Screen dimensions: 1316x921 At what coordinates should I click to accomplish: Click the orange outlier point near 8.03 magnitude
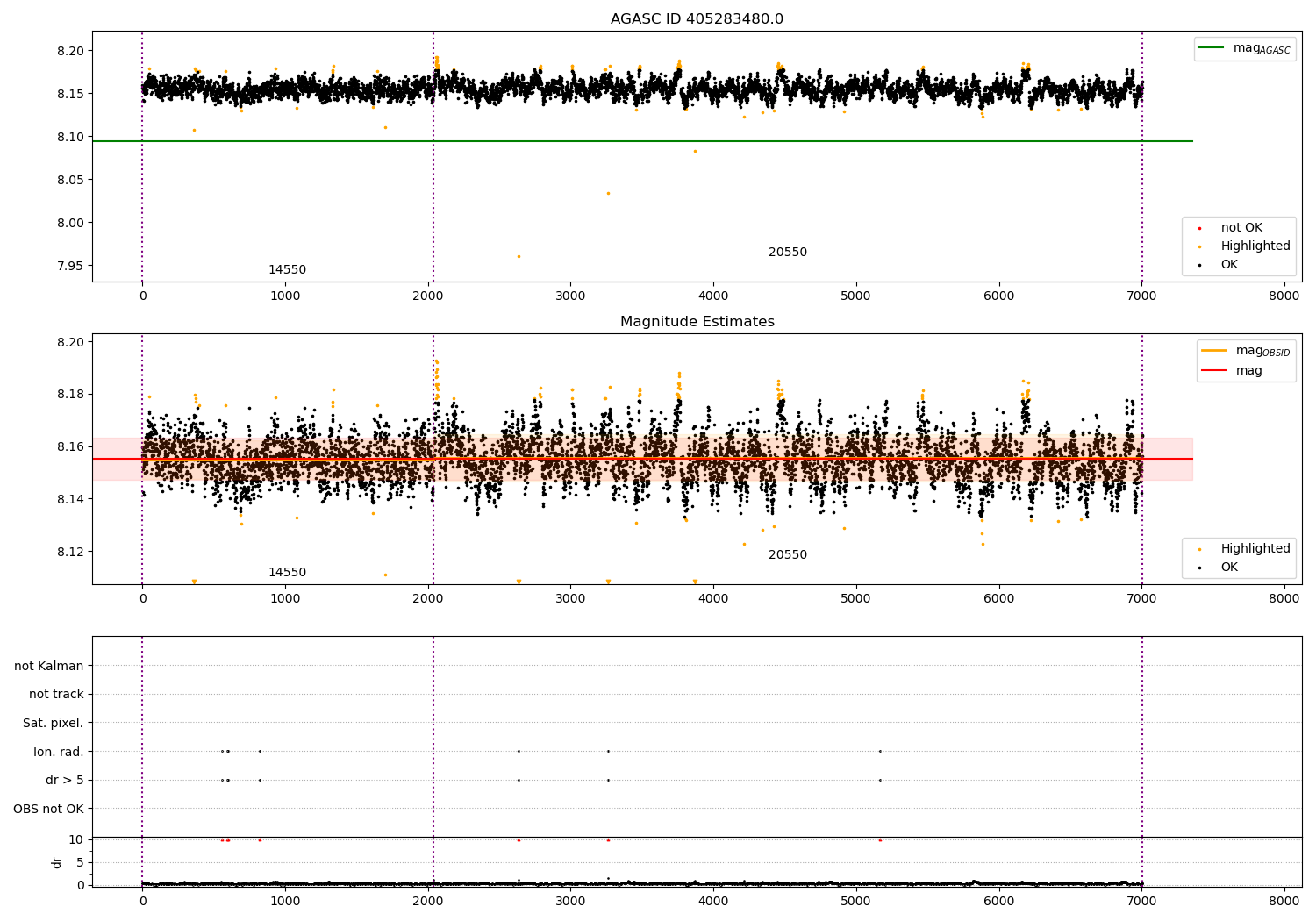point(608,193)
